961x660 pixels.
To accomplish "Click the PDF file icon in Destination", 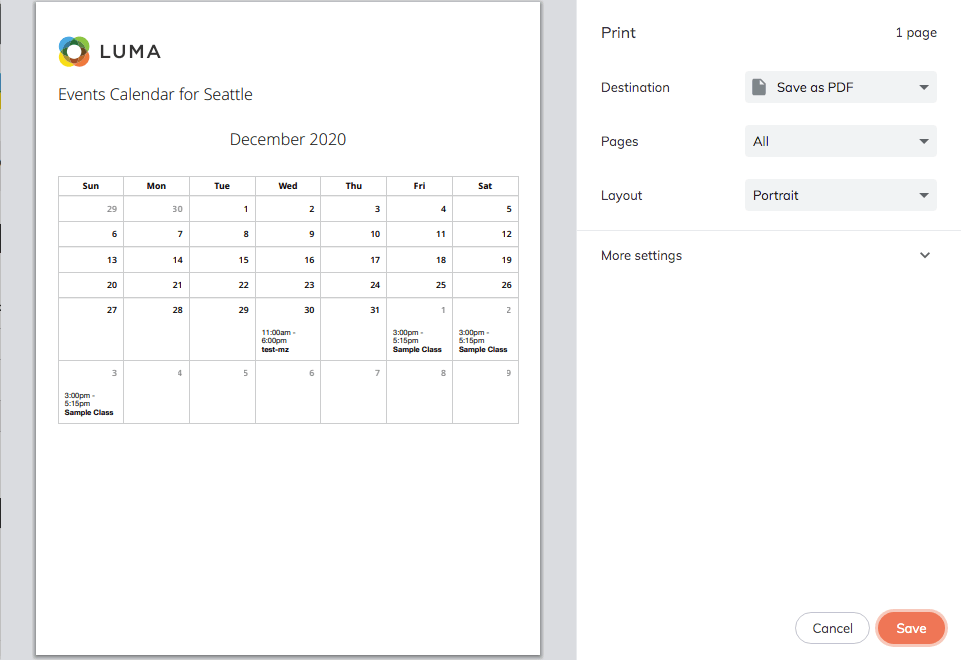I will [760, 87].
